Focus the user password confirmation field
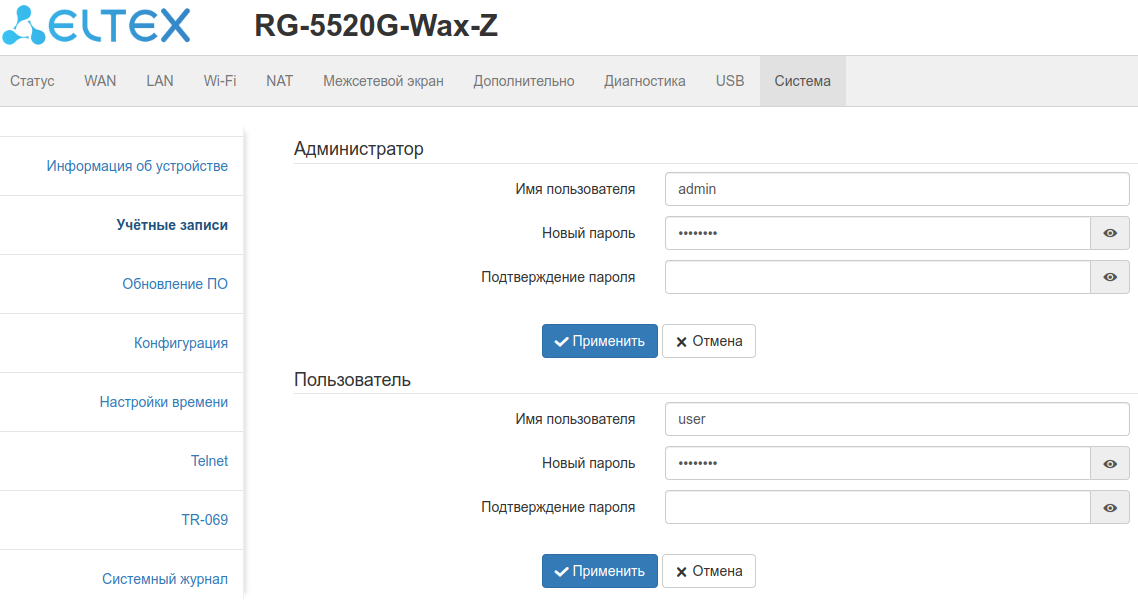The image size is (1138, 604). pos(877,507)
